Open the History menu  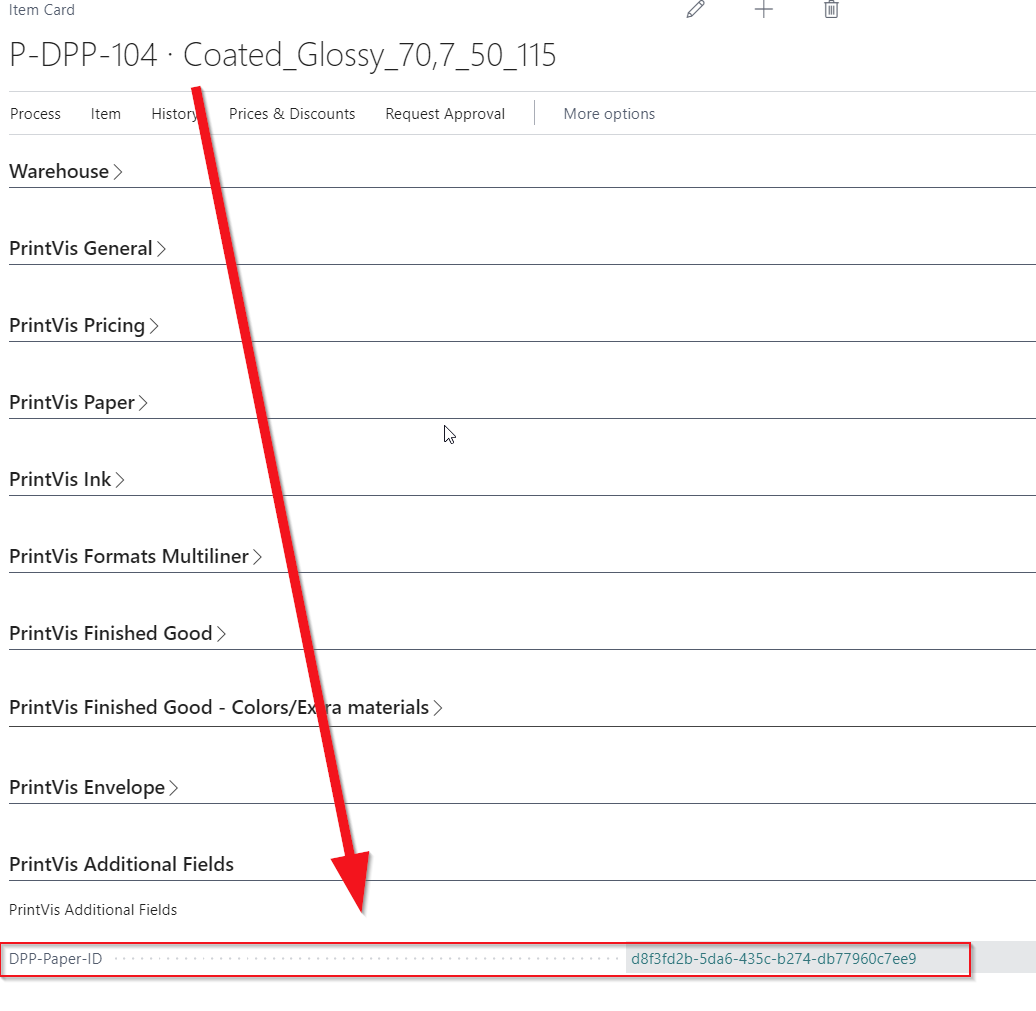(x=174, y=114)
